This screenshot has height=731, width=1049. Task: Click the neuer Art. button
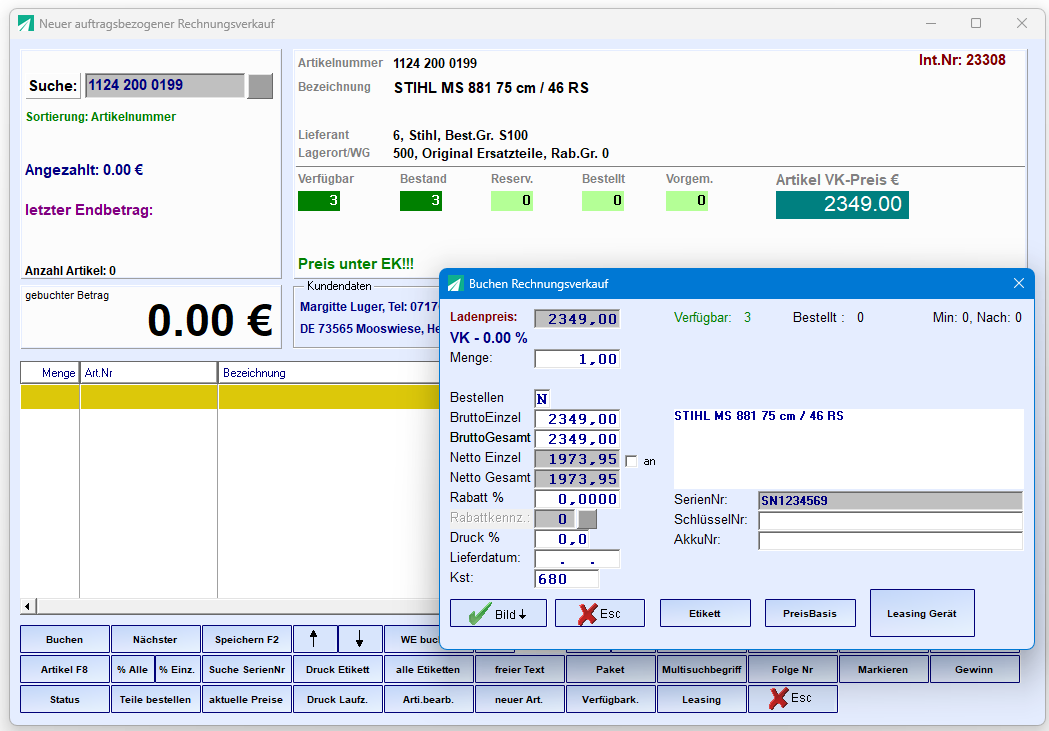(520, 700)
